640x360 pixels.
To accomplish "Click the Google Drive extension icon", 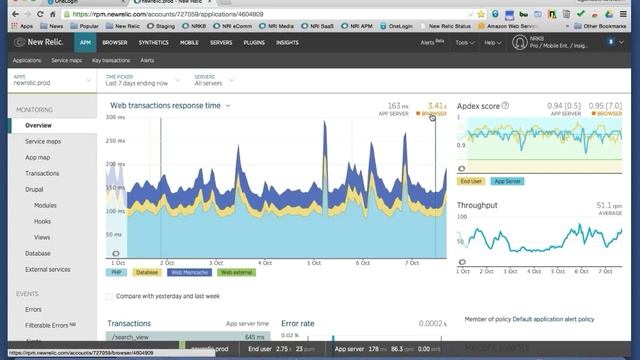I will click(x=609, y=14).
